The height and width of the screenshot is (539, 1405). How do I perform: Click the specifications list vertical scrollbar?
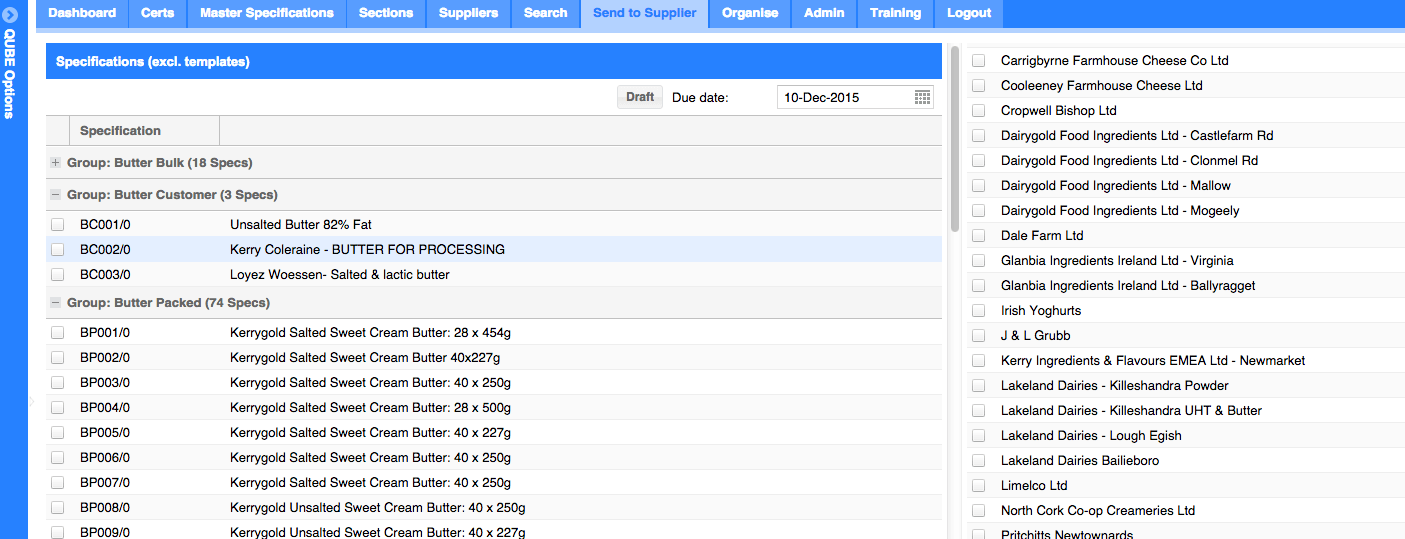click(x=954, y=140)
